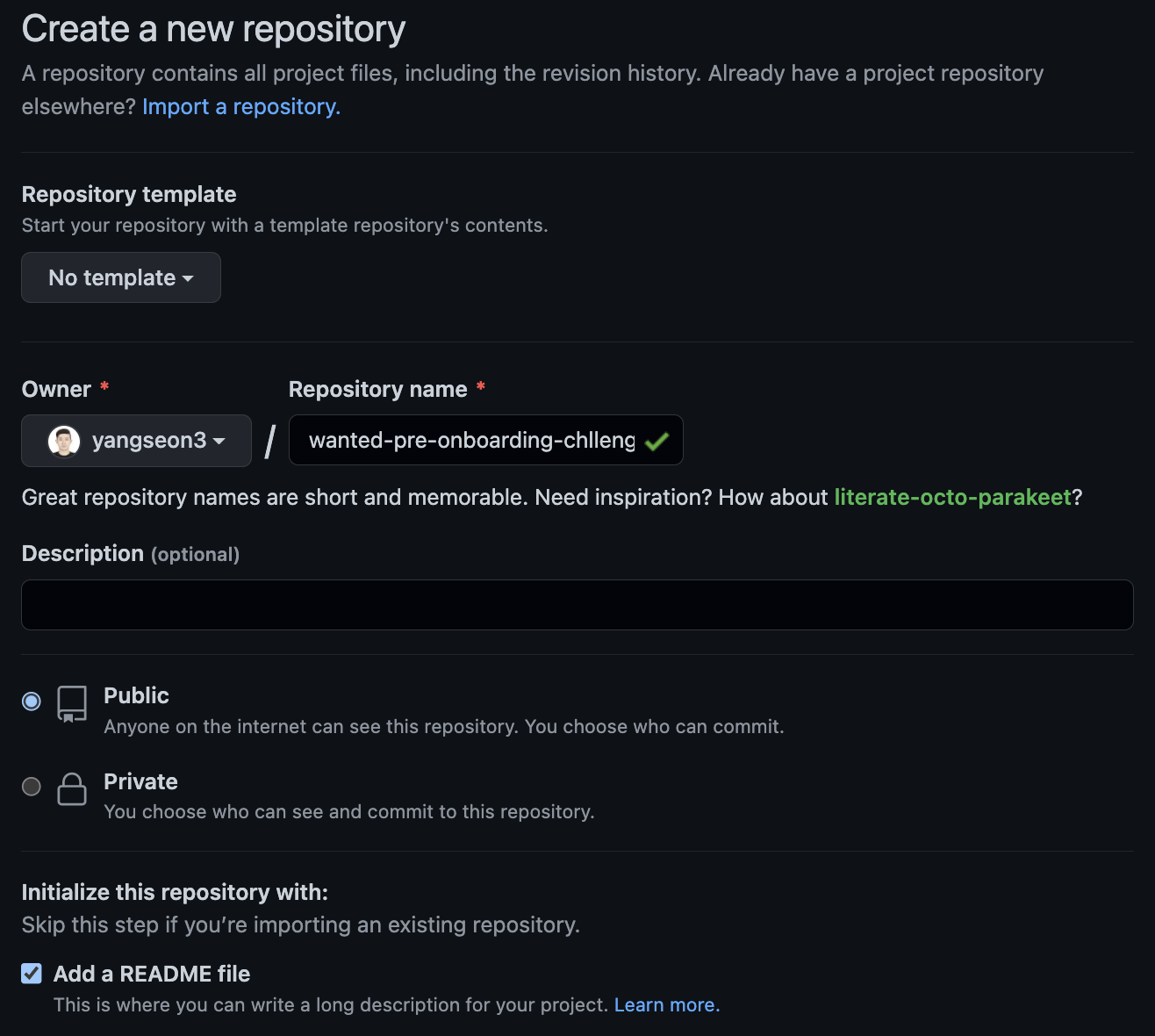Viewport: 1155px width, 1036px height.
Task: Open the Learn more link
Action: pos(667,1004)
